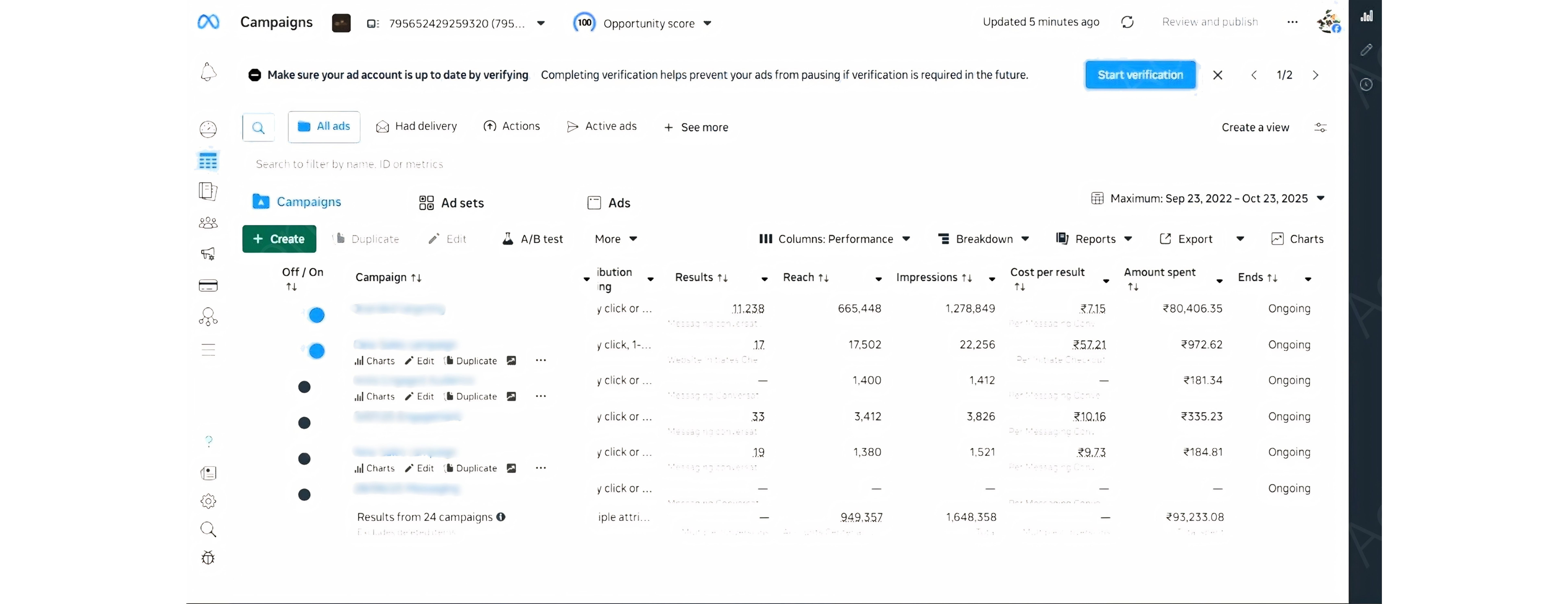Click the refresh data icon
The image size is (1568, 604).
pos(1127,22)
